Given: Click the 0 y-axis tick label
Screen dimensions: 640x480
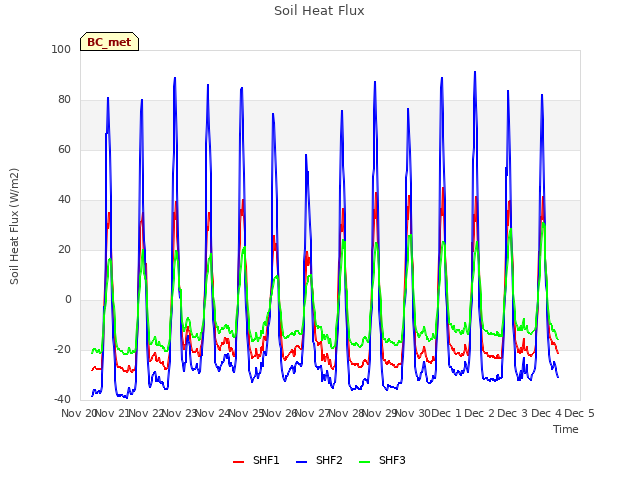Looking at the screenshot, I should coord(68,300).
